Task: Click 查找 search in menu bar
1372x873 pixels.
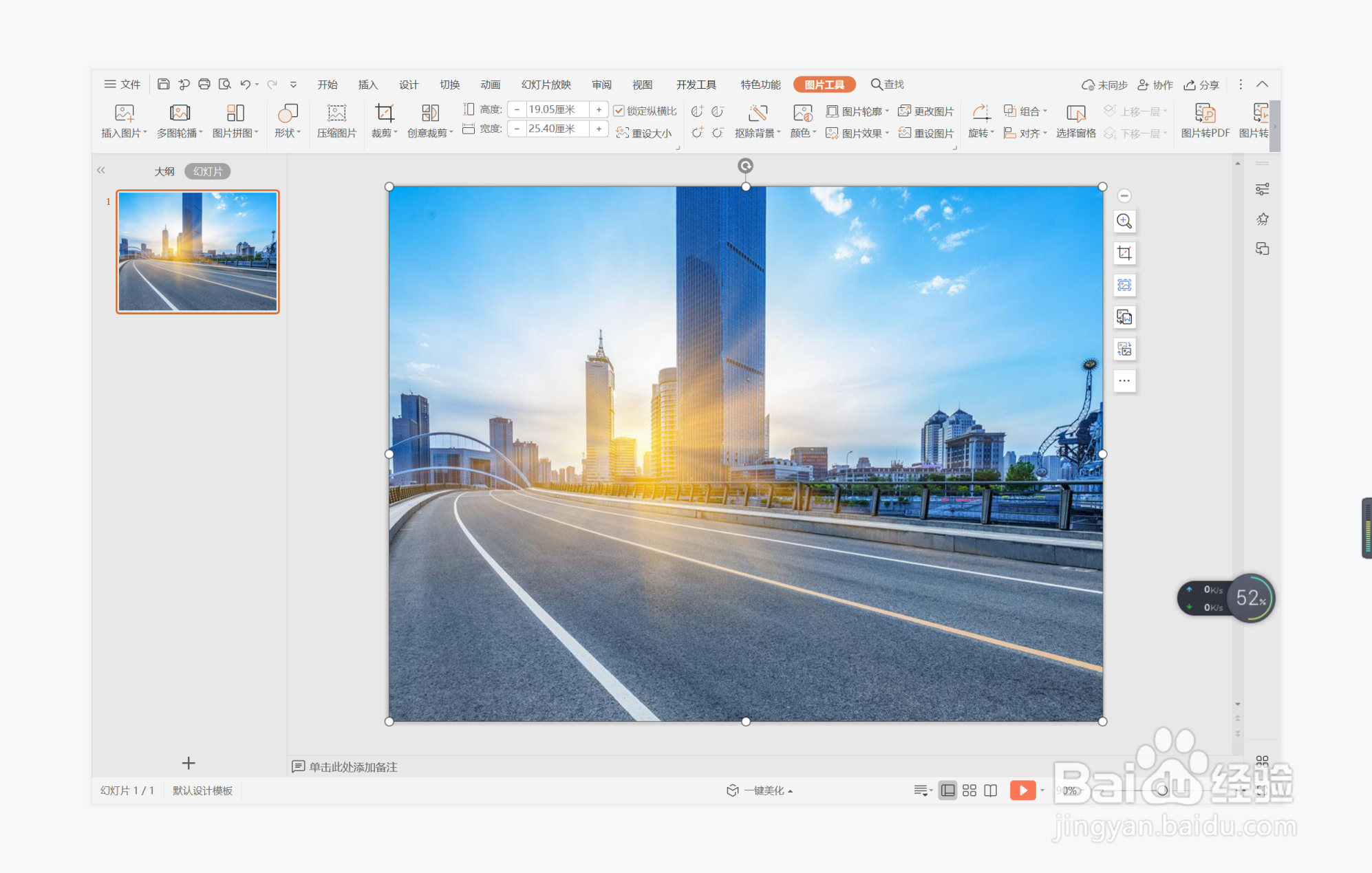Action: 888,84
